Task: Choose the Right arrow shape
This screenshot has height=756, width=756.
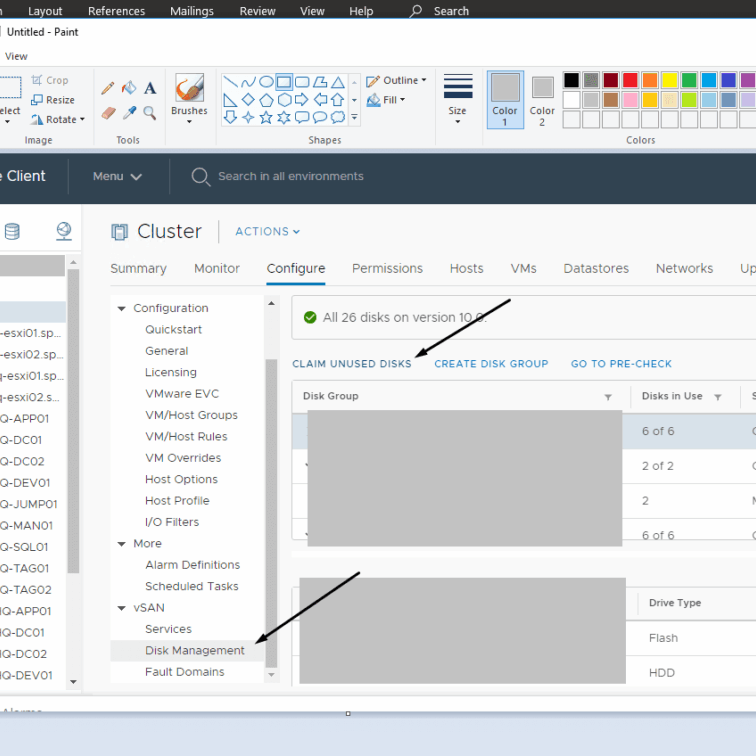Action: click(x=302, y=100)
